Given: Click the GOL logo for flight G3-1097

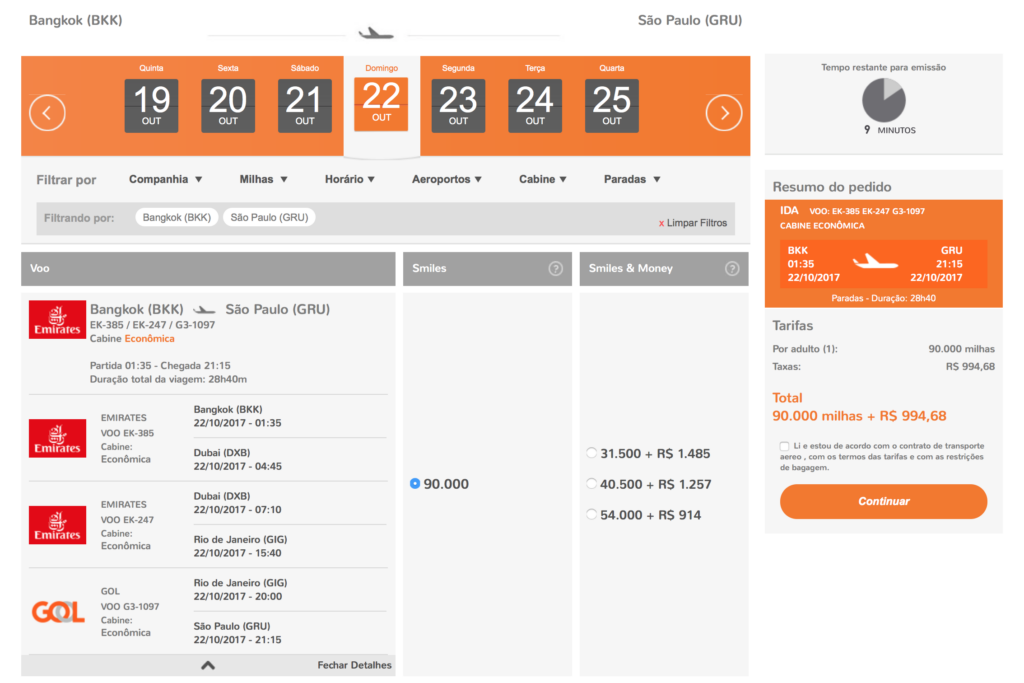Looking at the screenshot, I should tap(58, 611).
